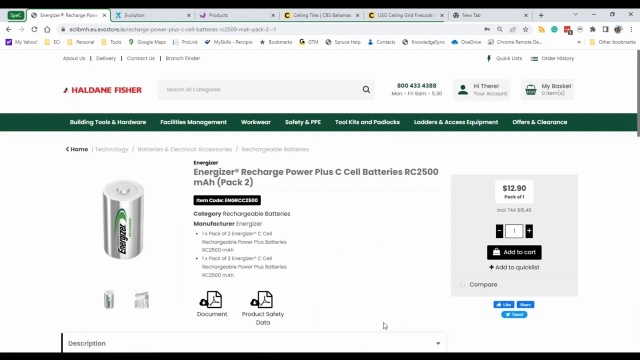This screenshot has height=360, width=640.
Task: Open the Google Maps bookmark
Action: tap(147, 42)
